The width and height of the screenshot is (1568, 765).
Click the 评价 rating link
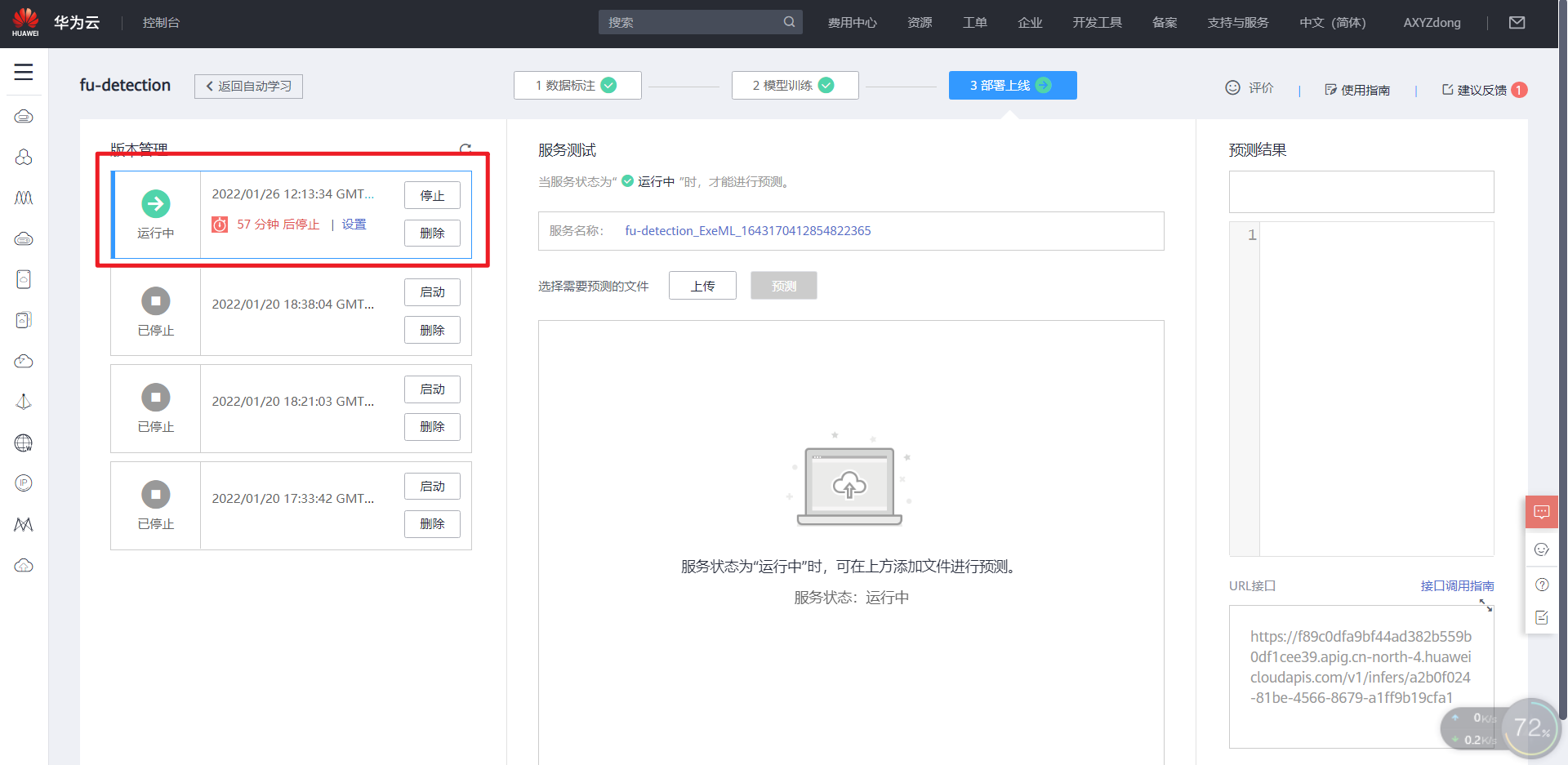1261,87
